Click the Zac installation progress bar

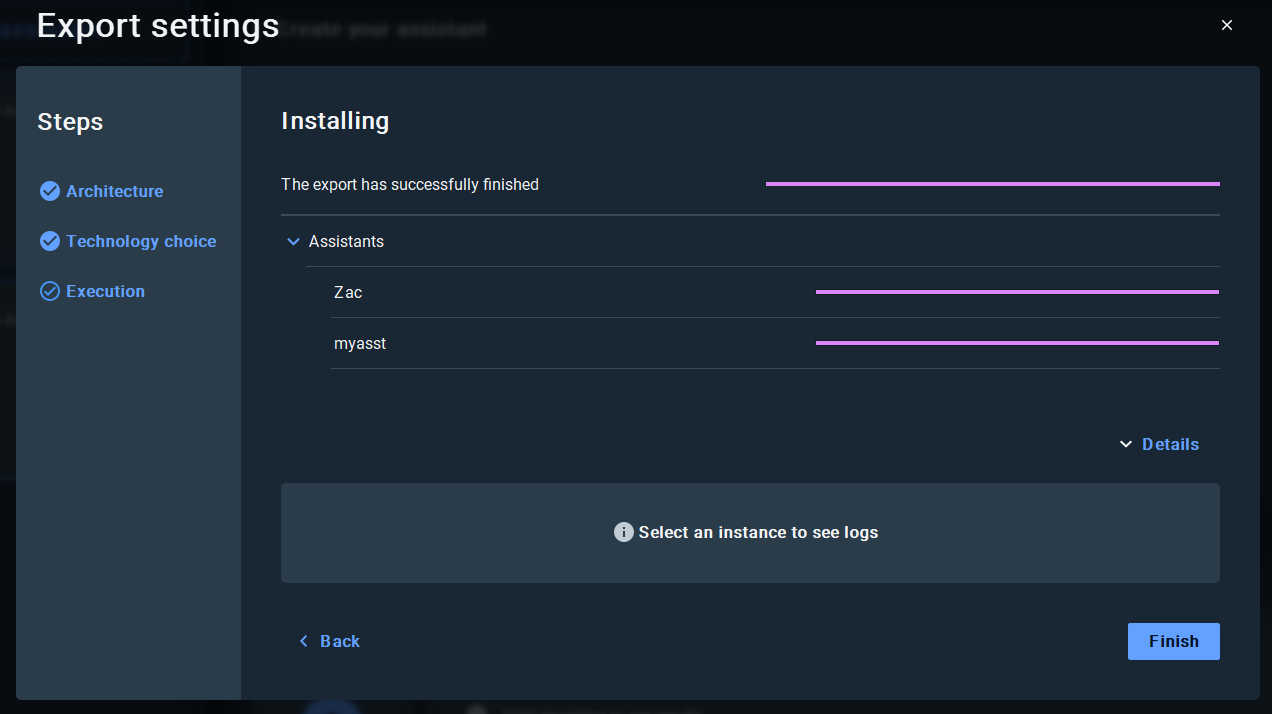[x=1017, y=292]
